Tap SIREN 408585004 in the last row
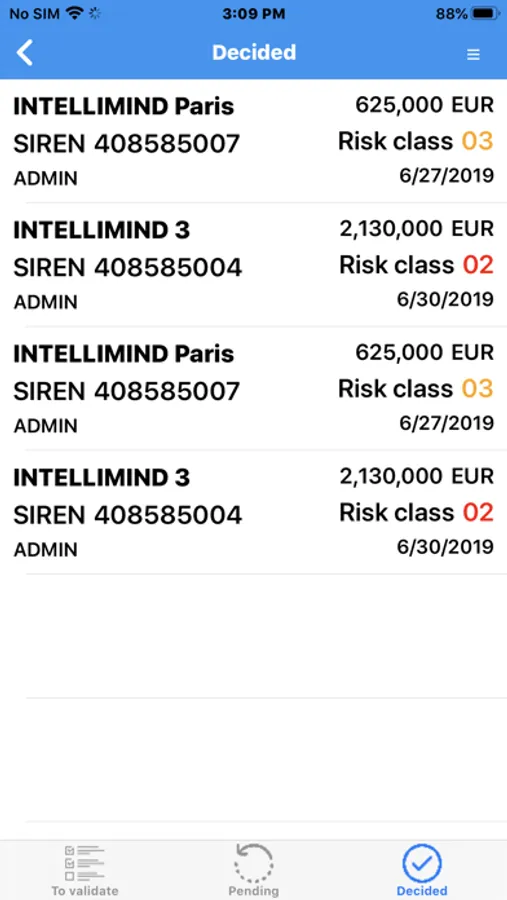507x900 pixels. click(x=127, y=515)
